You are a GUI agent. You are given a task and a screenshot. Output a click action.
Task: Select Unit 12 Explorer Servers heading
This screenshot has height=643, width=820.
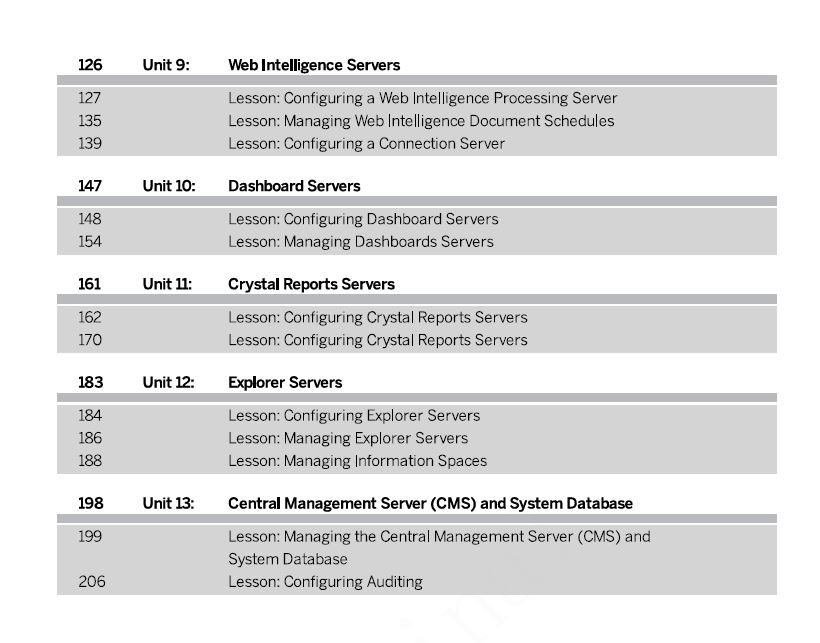tap(285, 382)
